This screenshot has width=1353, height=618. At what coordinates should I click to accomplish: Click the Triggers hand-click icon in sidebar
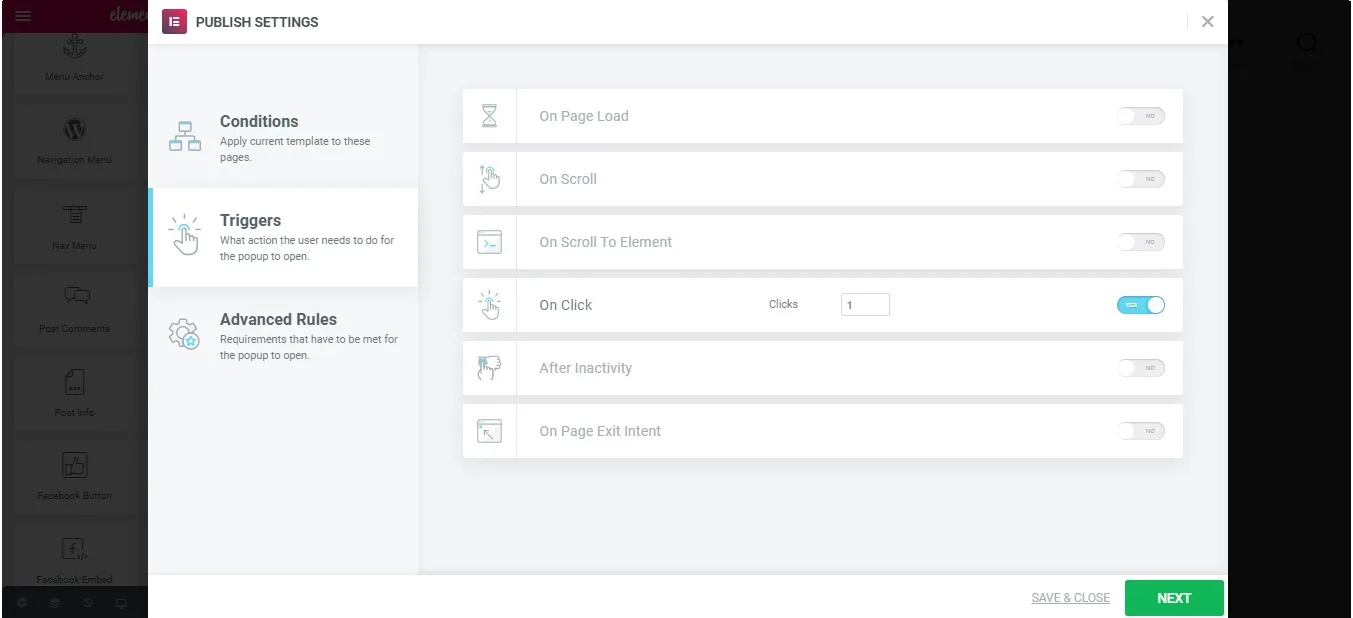point(185,235)
